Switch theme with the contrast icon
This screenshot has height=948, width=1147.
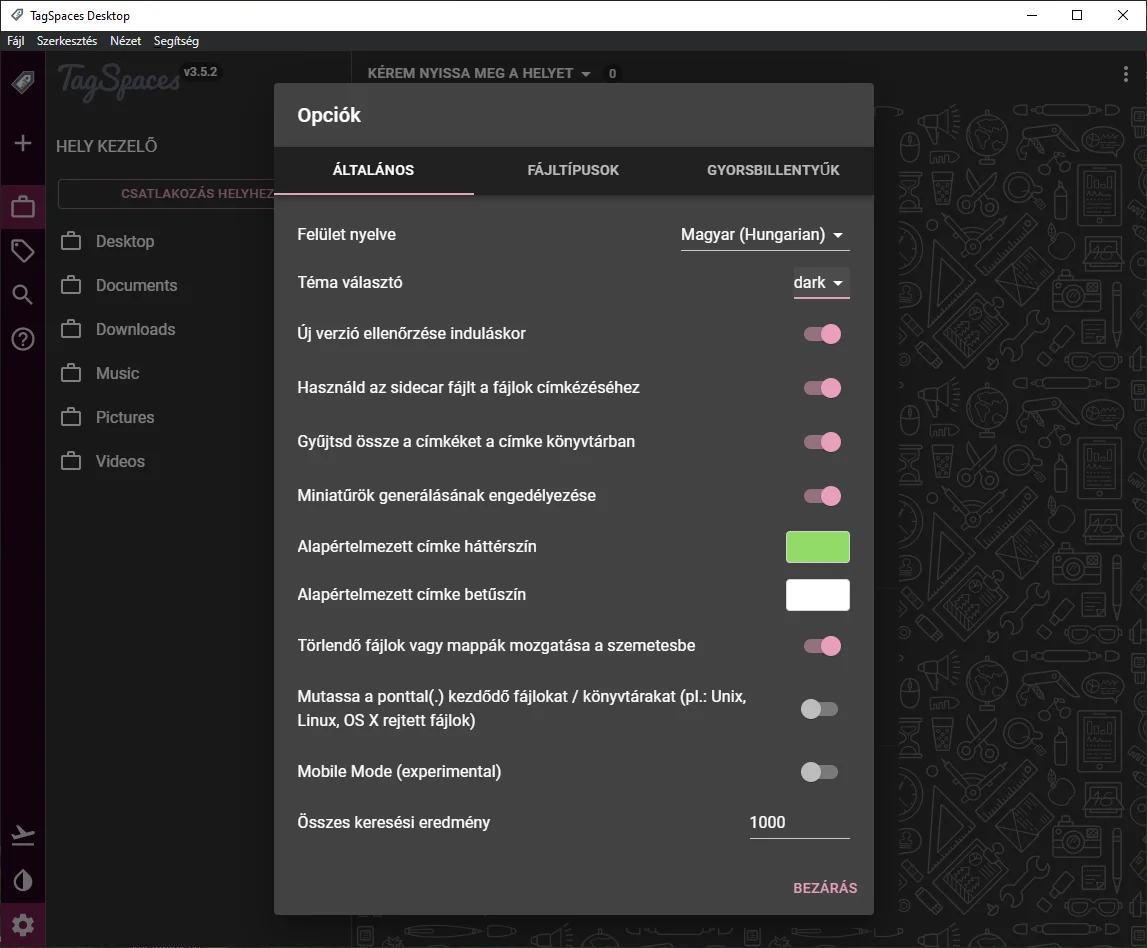[x=23, y=880]
